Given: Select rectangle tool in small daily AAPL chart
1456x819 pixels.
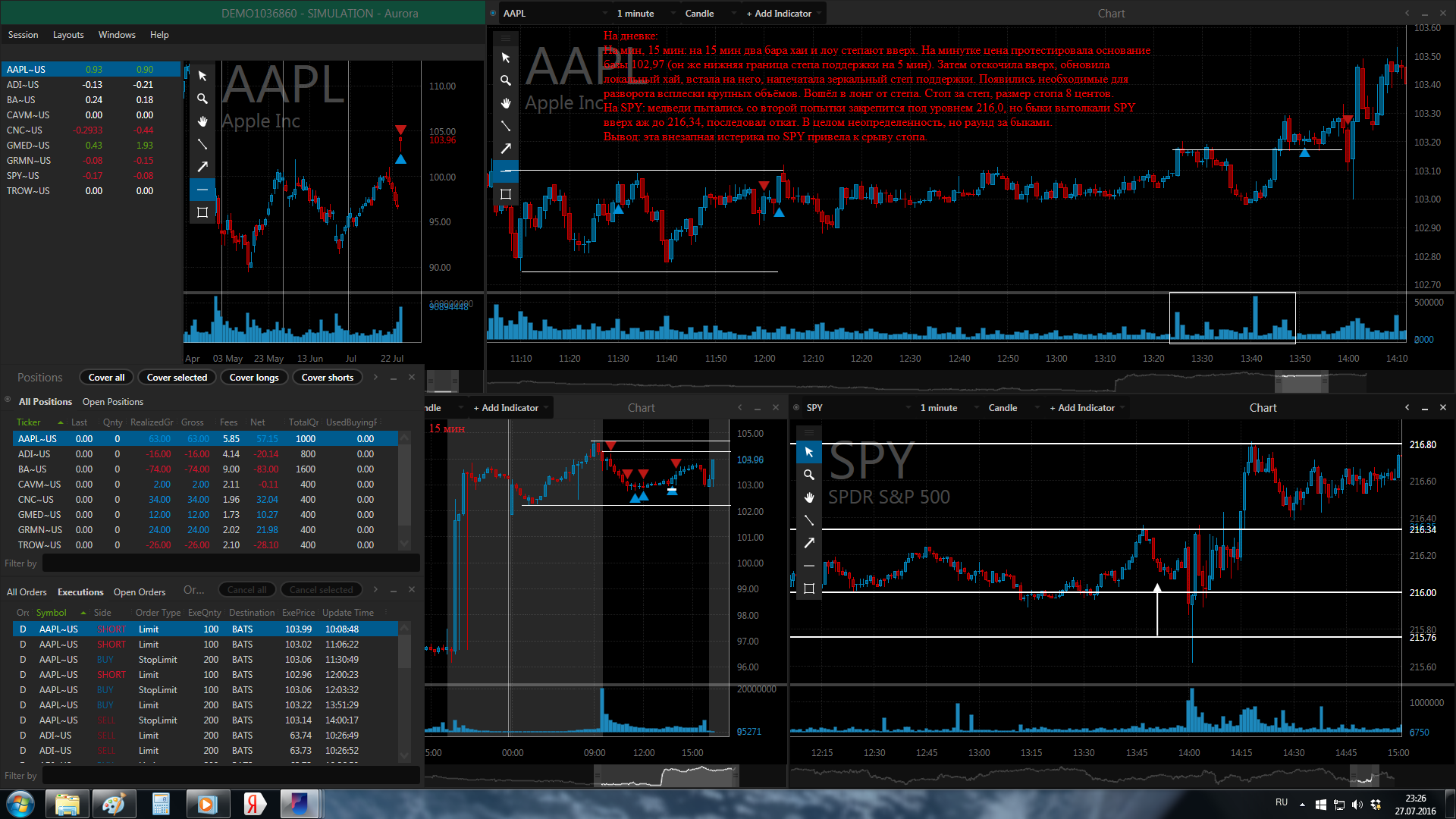Looking at the screenshot, I should click(x=202, y=212).
